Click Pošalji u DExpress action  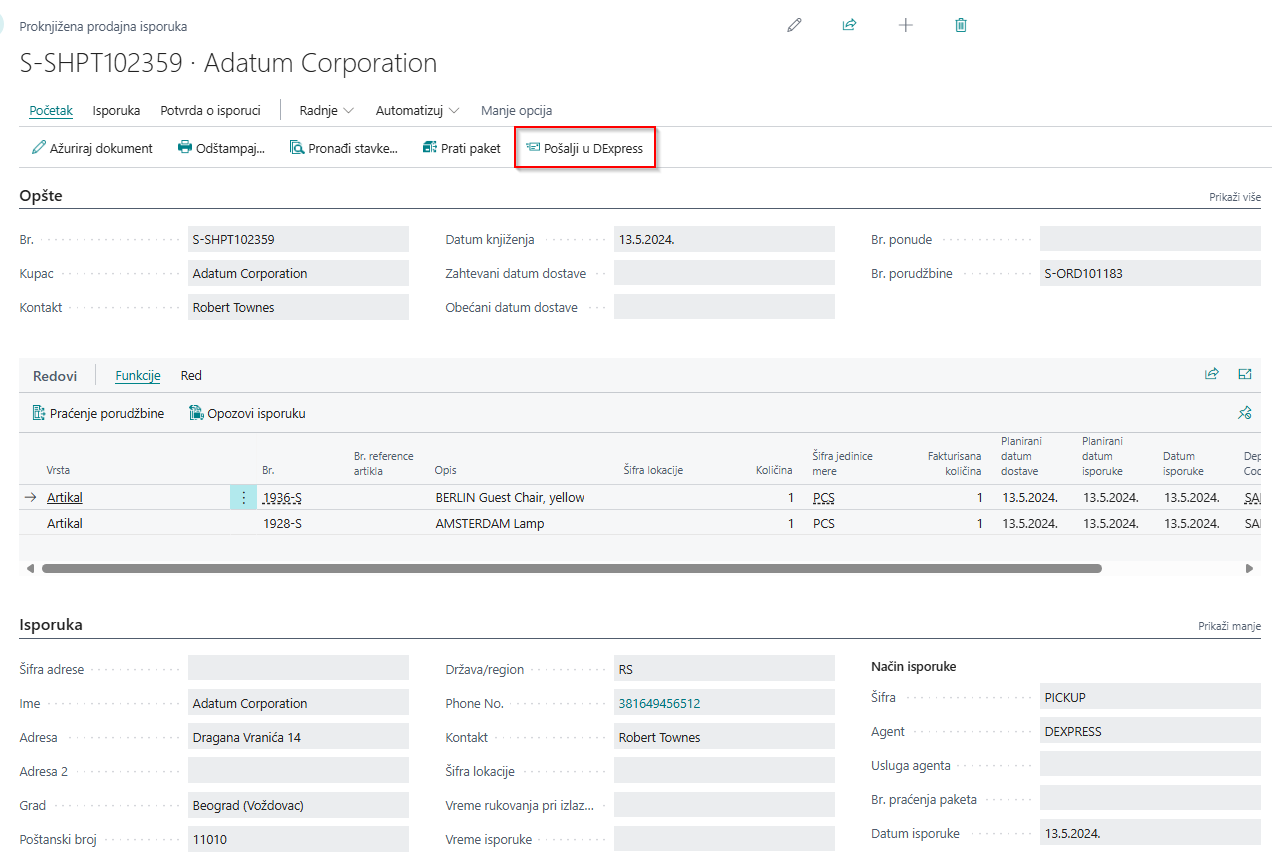pyautogui.click(x=585, y=148)
